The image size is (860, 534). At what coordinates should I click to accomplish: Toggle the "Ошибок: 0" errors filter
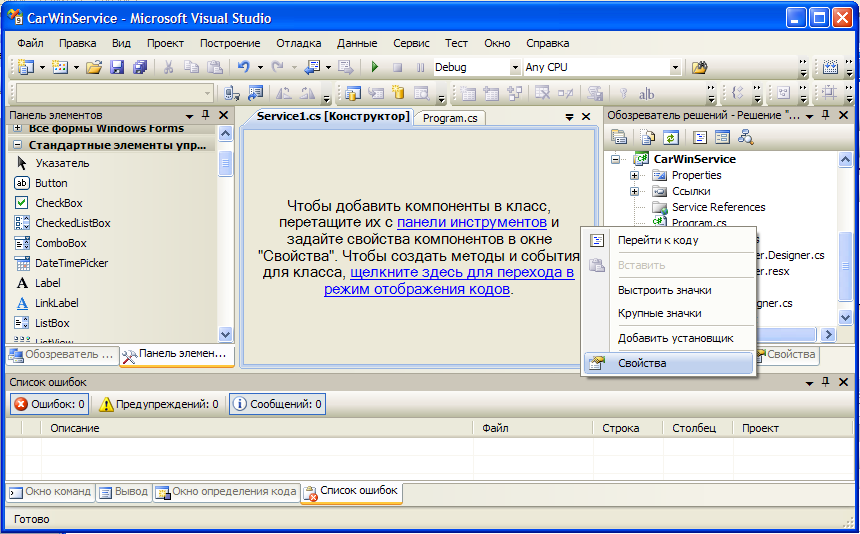pyautogui.click(x=50, y=404)
